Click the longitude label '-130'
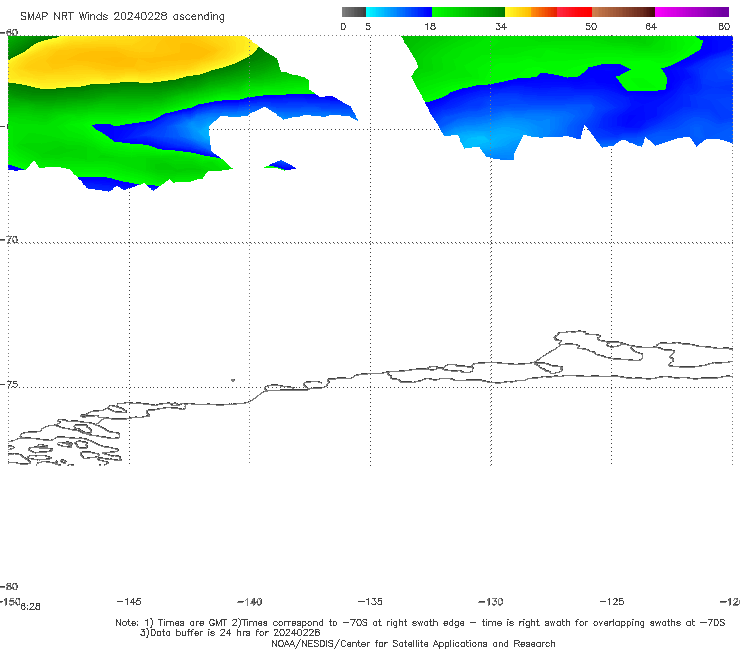The width and height of the screenshot is (740, 650). pyautogui.click(x=491, y=602)
